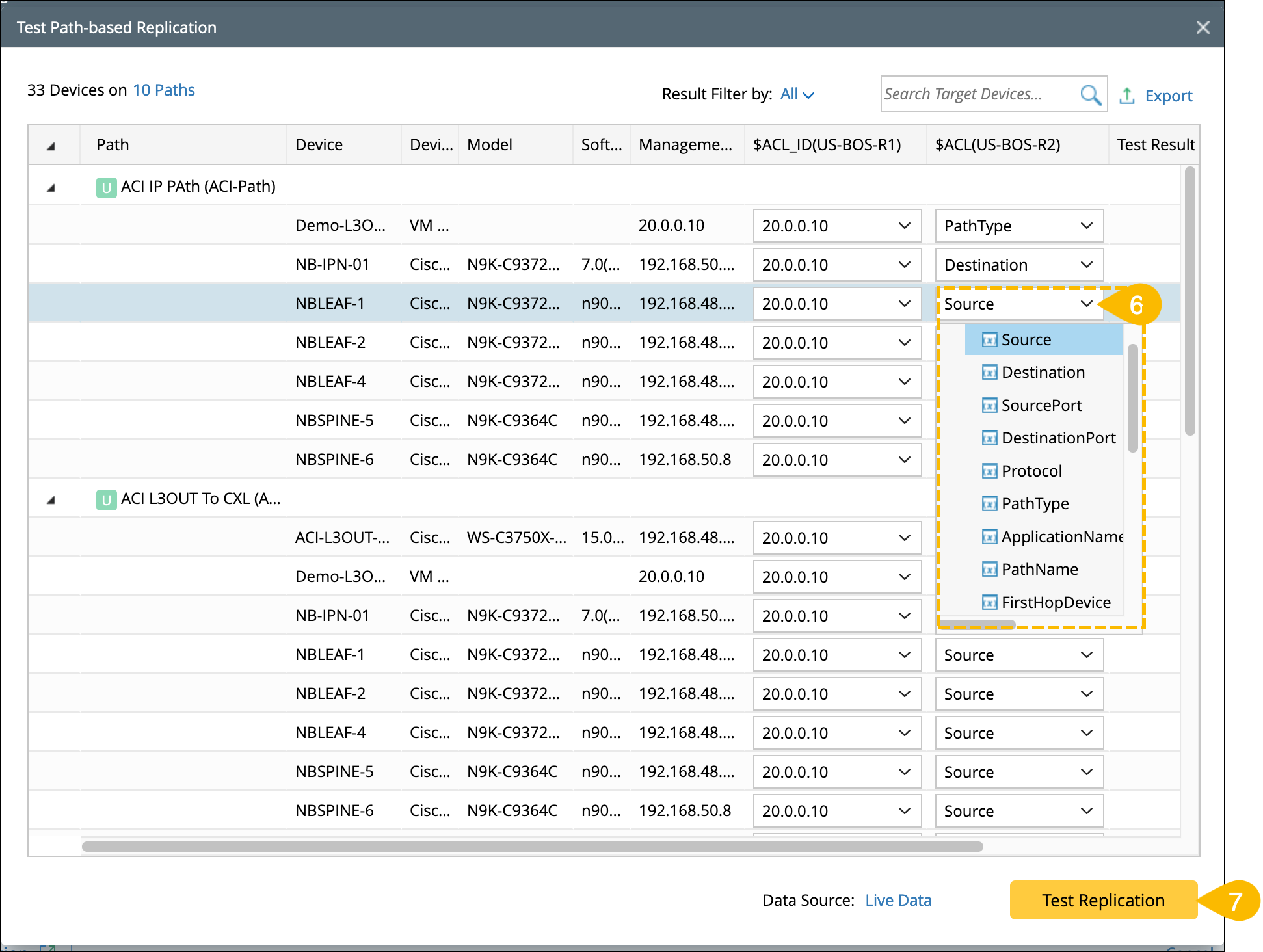Choose DestinationPort in the dropdown list
Image resolution: width=1263 pixels, height=952 pixels.
1058,438
